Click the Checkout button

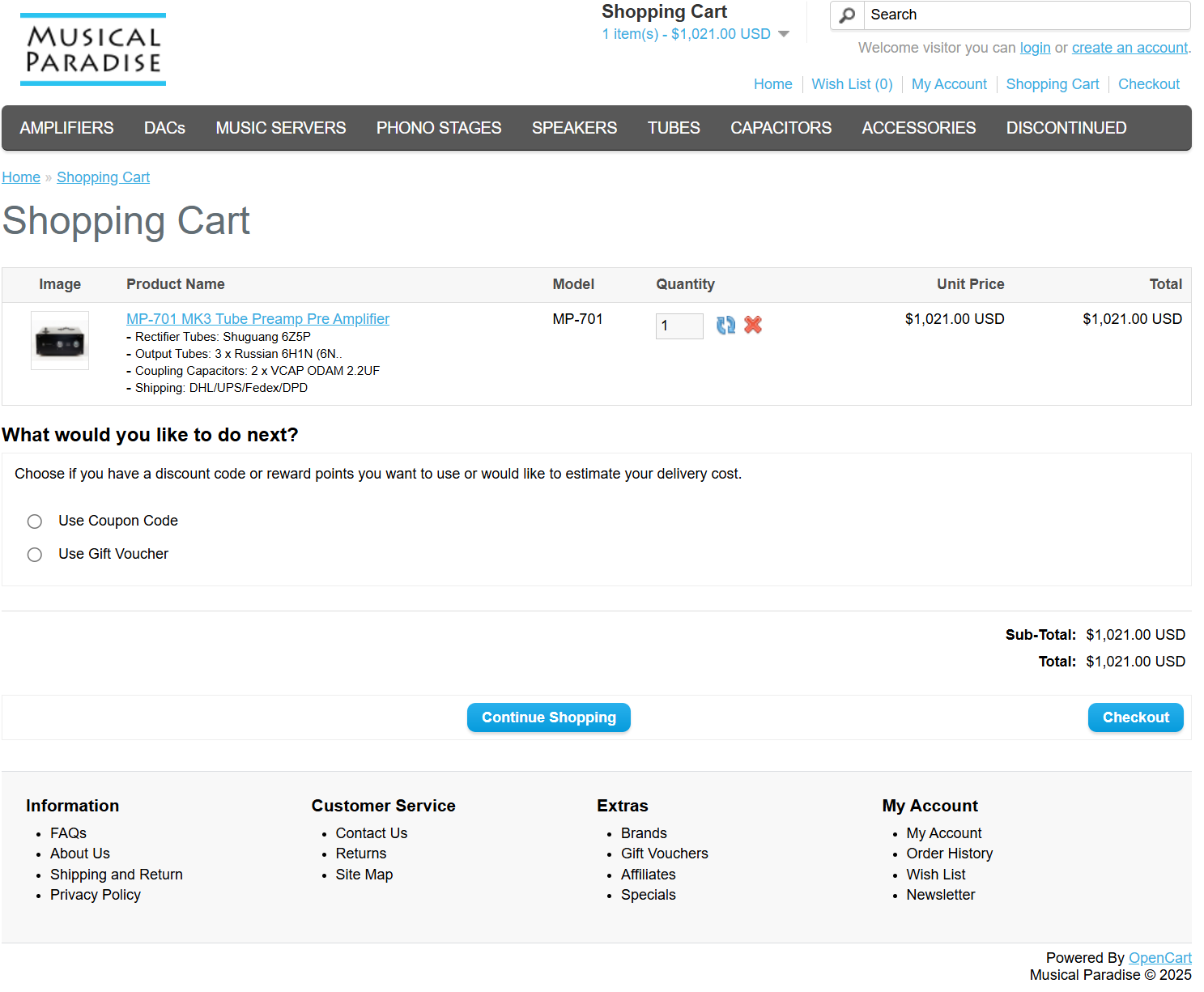pyautogui.click(x=1135, y=717)
